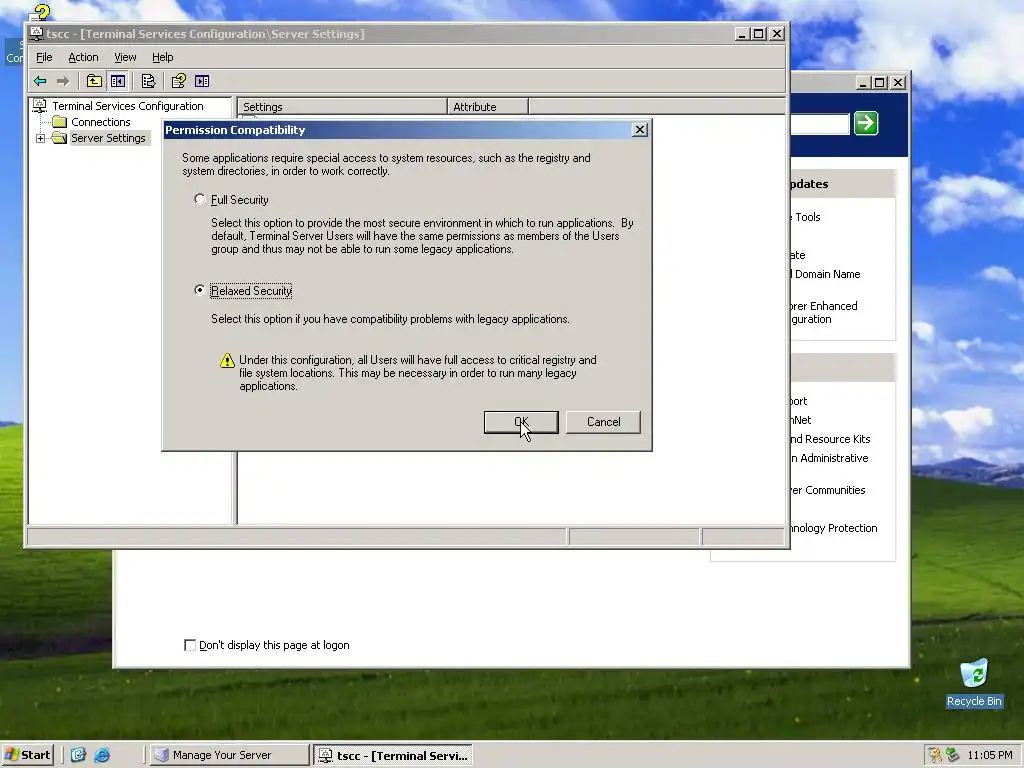Select Connections in the console tree

pyautogui.click(x=101, y=122)
